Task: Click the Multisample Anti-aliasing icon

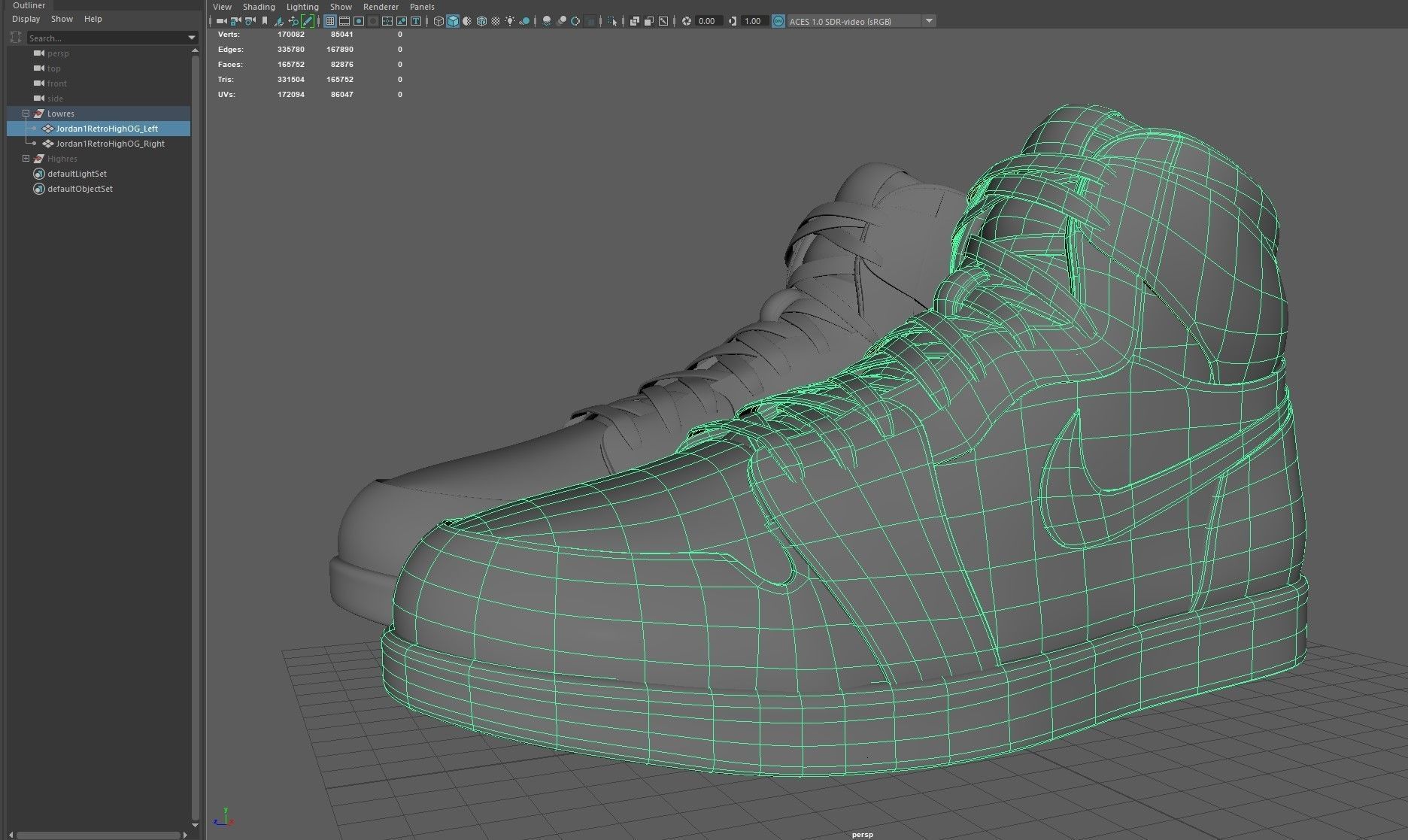Action: pyautogui.click(x=575, y=21)
